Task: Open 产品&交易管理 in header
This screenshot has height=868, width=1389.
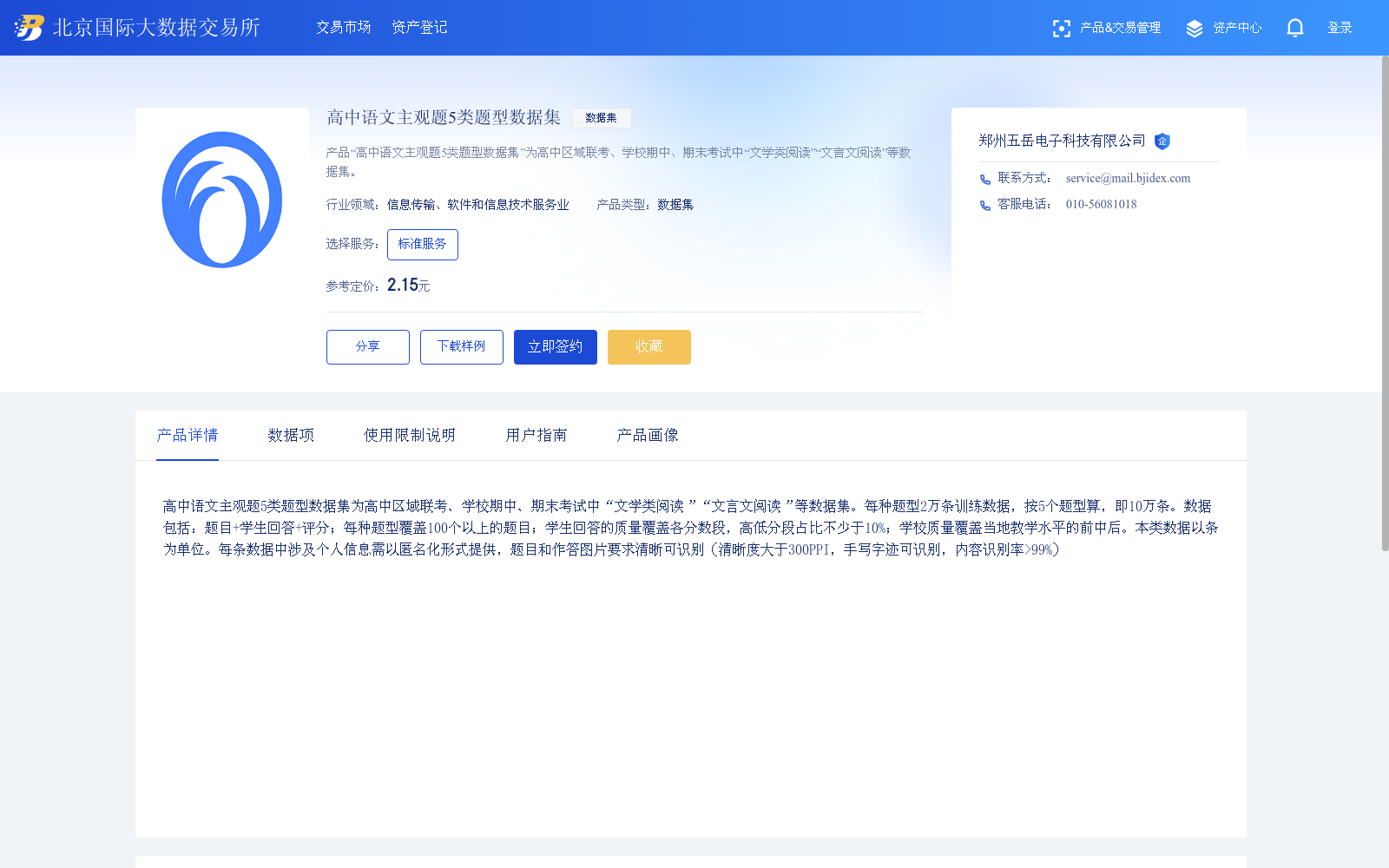Action: click(x=1120, y=28)
